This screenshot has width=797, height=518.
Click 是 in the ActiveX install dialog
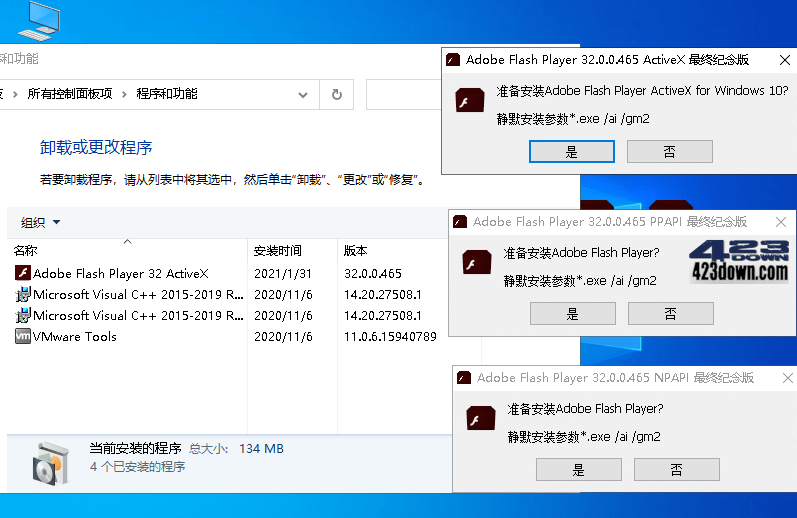[x=571, y=152]
